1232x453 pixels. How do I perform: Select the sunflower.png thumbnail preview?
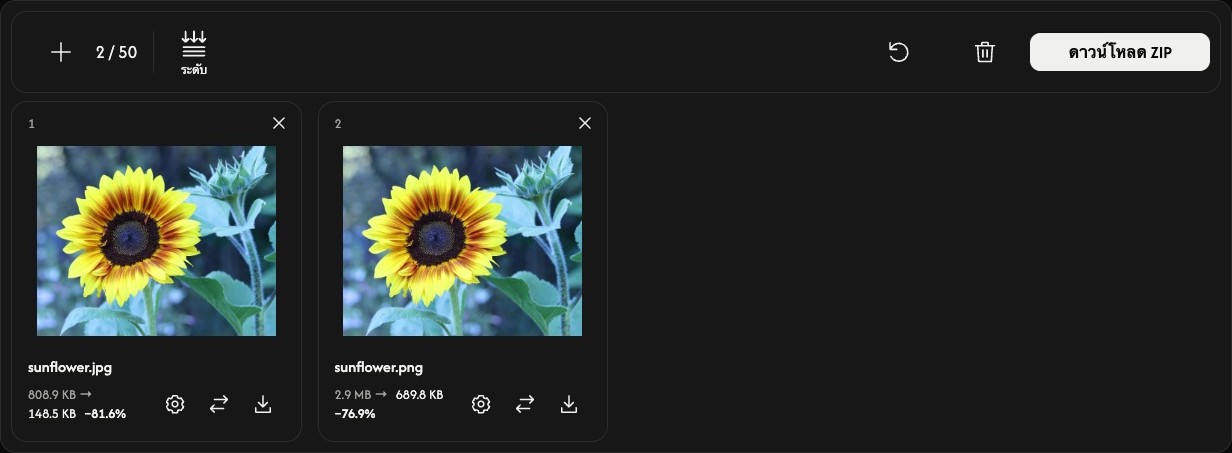(x=463, y=241)
